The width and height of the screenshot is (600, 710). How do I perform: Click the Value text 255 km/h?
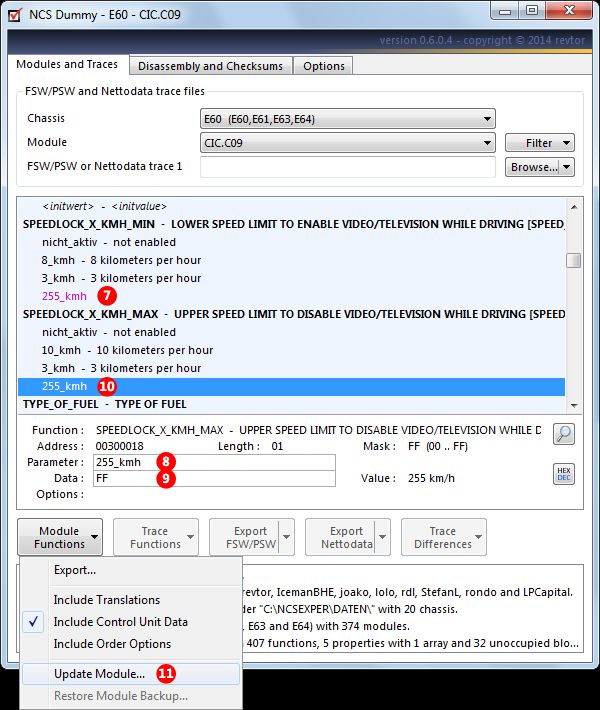(431, 478)
